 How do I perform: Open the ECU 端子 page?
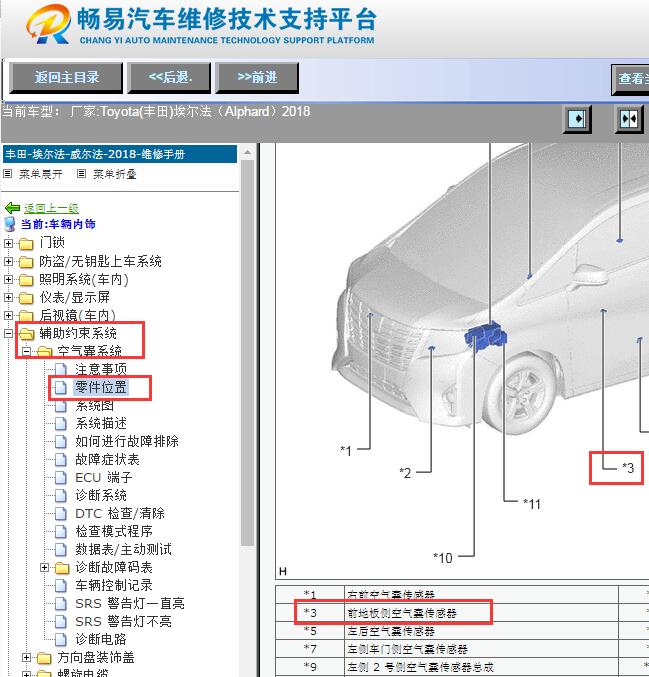[104, 478]
